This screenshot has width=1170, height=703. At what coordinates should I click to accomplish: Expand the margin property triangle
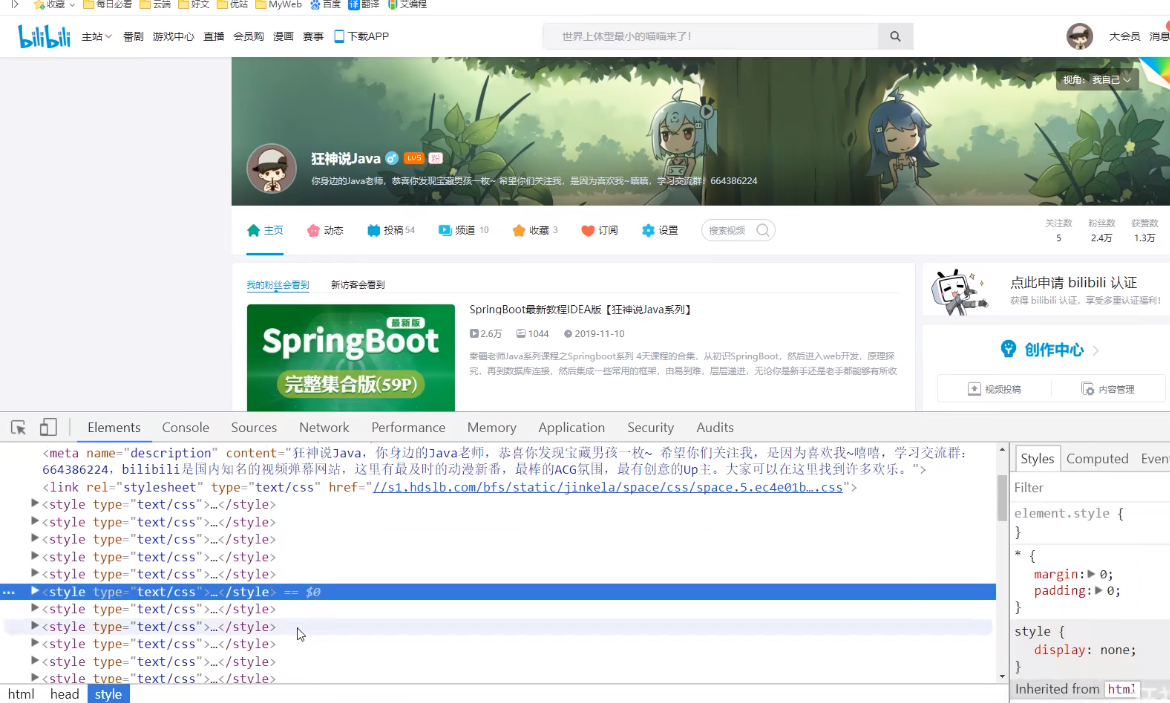tap(1092, 574)
